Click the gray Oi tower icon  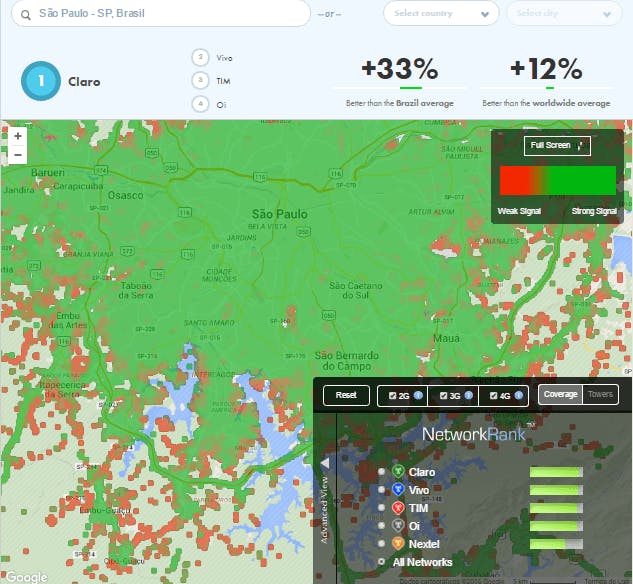coord(398,525)
